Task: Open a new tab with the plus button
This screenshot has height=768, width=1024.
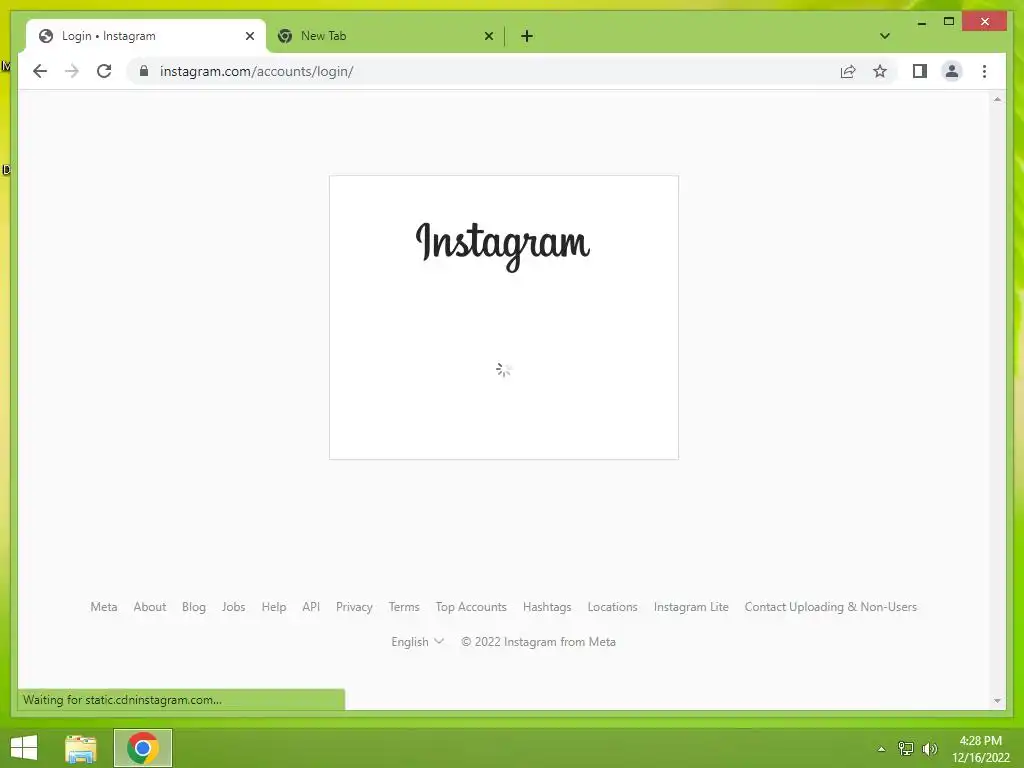Action: [527, 36]
